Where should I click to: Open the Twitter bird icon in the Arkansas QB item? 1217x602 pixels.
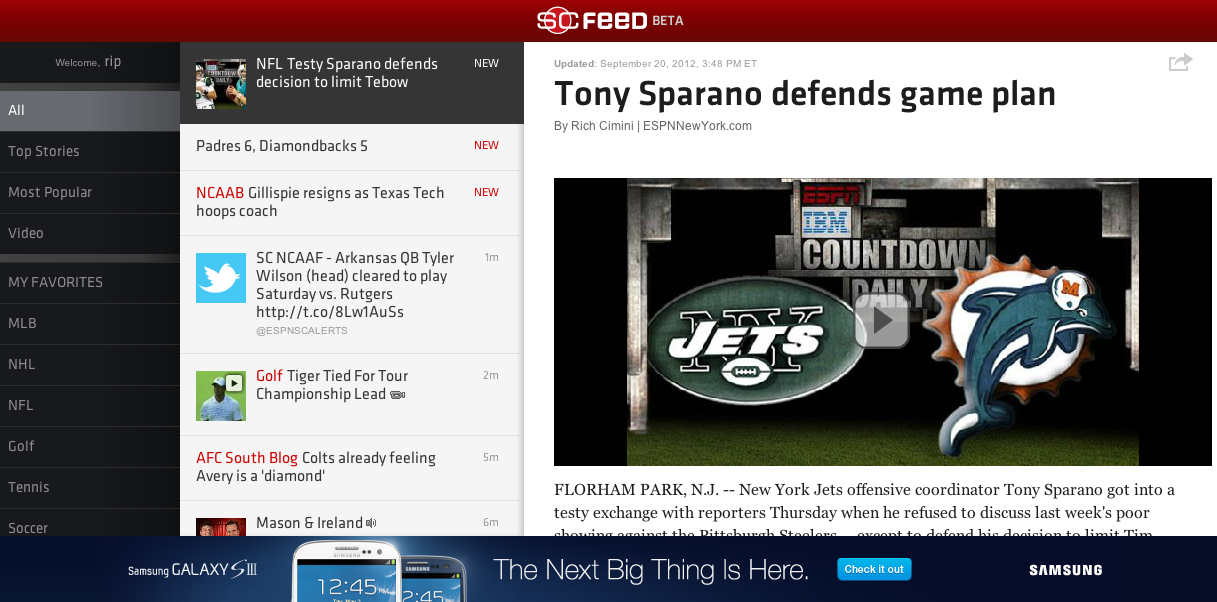click(221, 277)
